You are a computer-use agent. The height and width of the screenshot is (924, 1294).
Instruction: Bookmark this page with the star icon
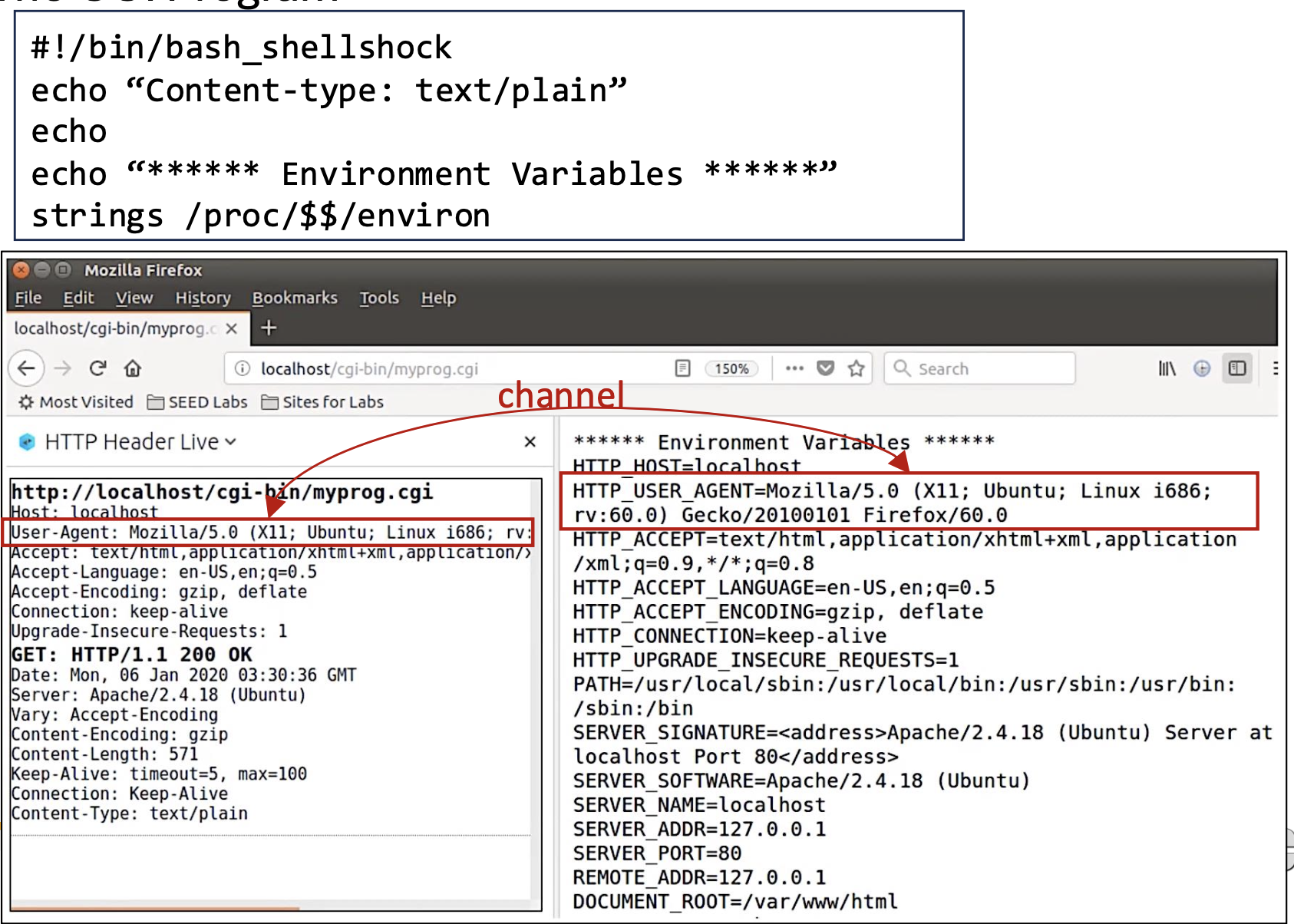(857, 368)
